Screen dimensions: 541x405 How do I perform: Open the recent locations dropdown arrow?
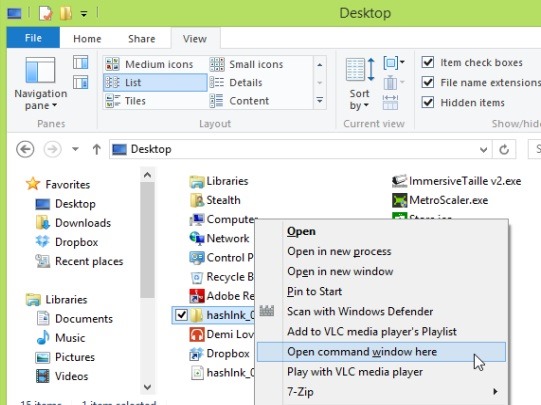[75, 149]
